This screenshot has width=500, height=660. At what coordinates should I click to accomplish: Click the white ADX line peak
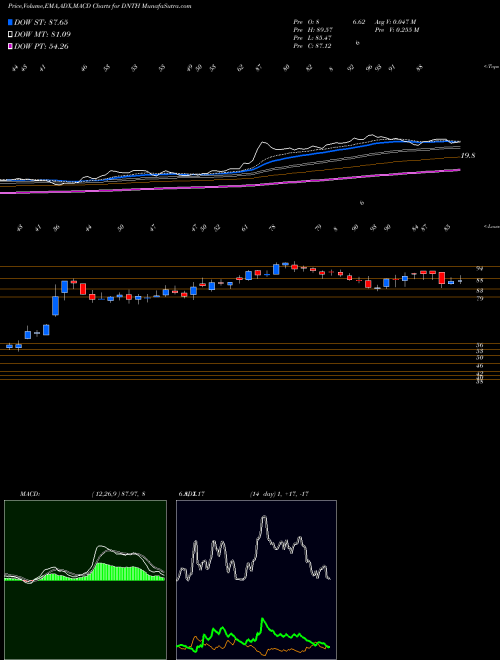[264, 517]
